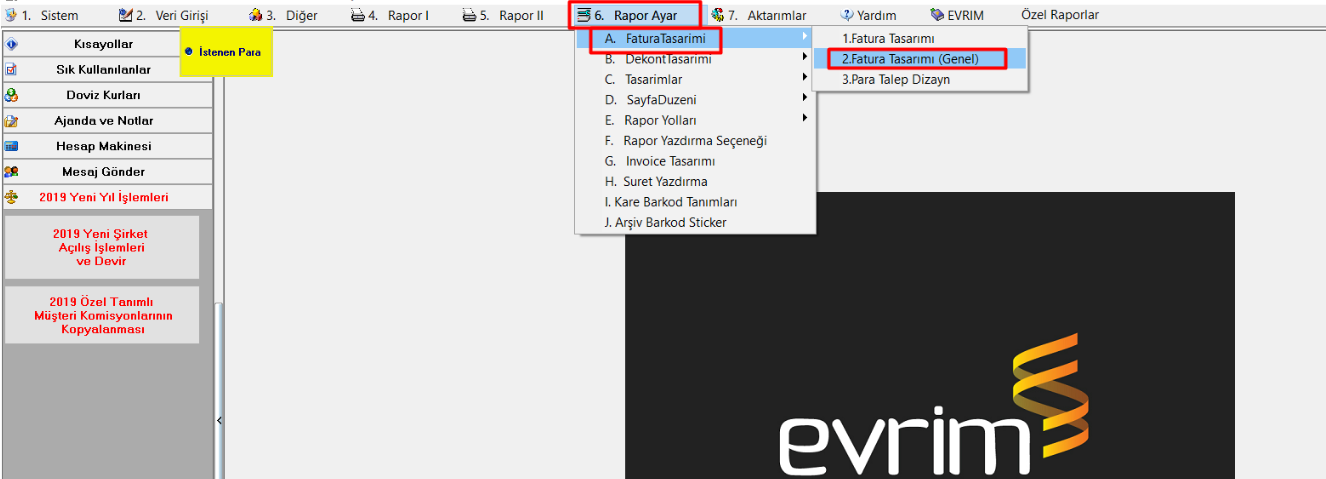Click the EVRIM menu icon
Viewport: 1326px width, 479px height.
937,15
